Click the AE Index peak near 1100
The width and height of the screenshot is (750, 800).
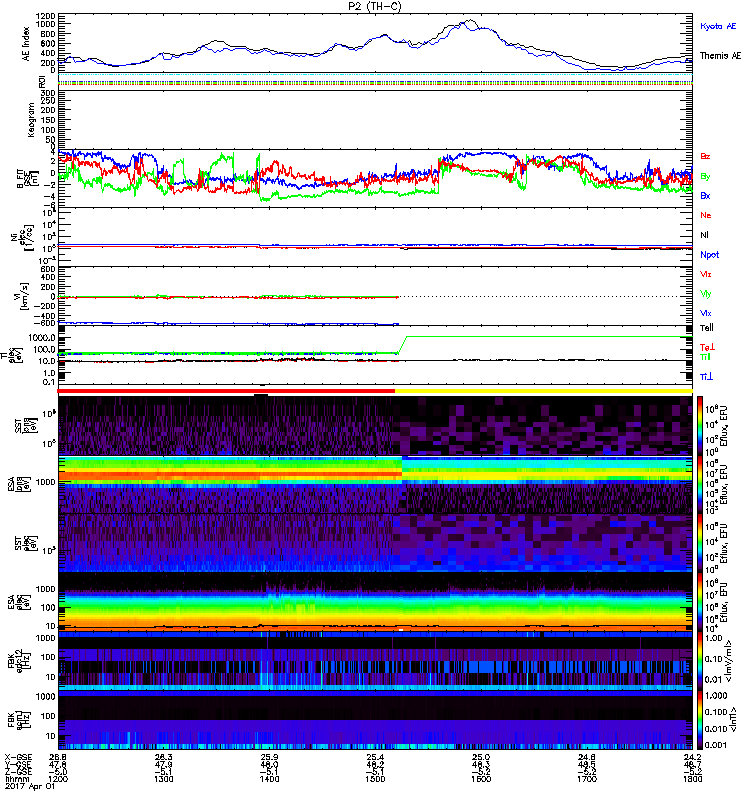click(x=468, y=21)
